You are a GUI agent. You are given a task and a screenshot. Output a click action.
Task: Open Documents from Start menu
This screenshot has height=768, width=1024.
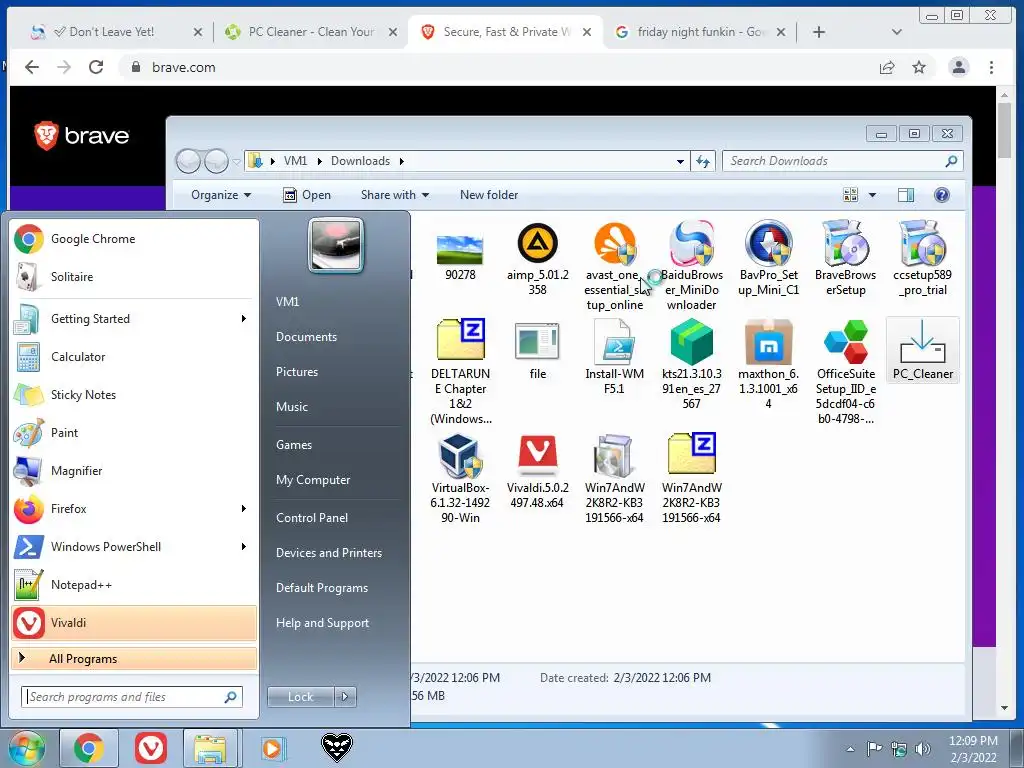point(306,337)
